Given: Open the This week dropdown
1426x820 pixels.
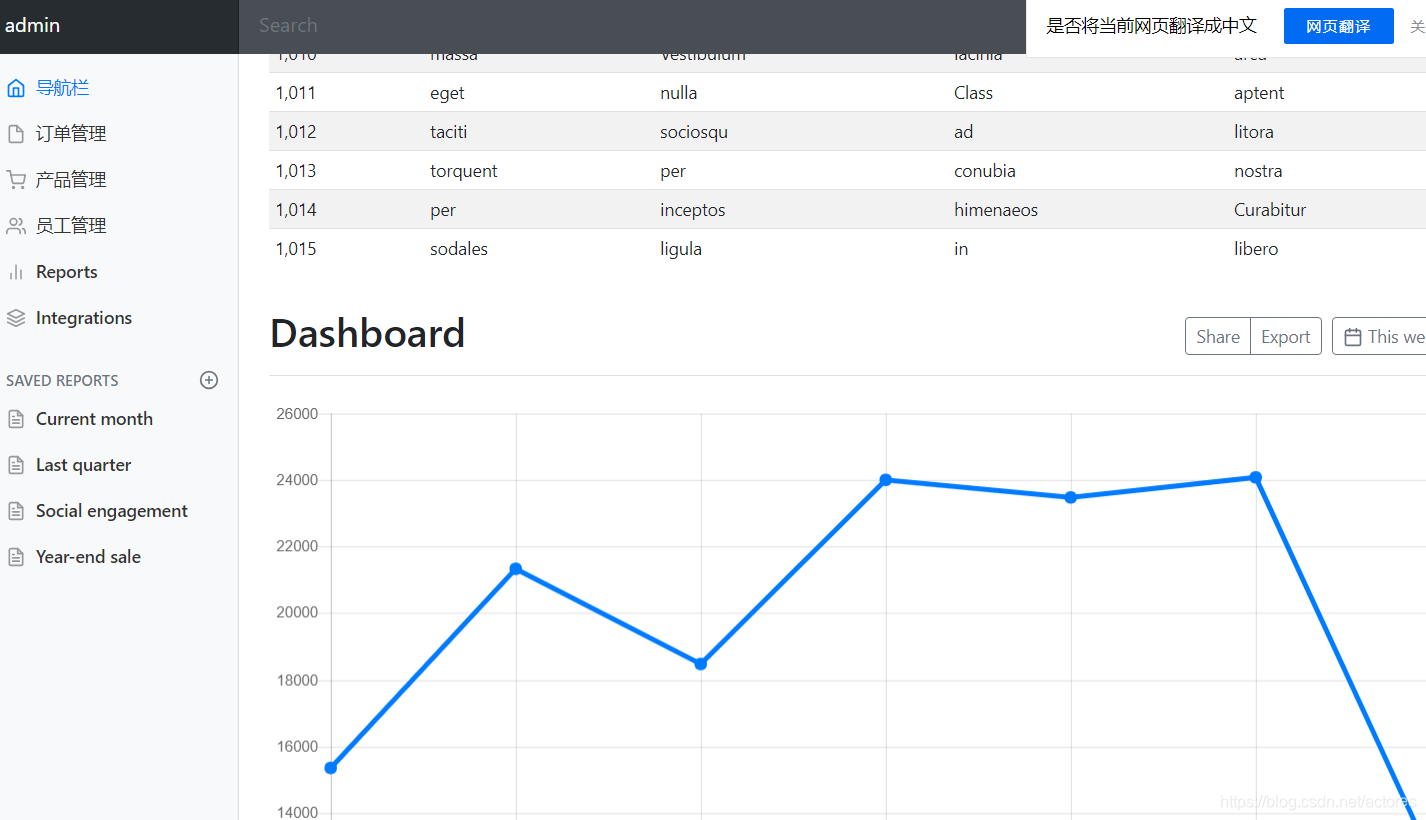Looking at the screenshot, I should click(x=1379, y=337).
